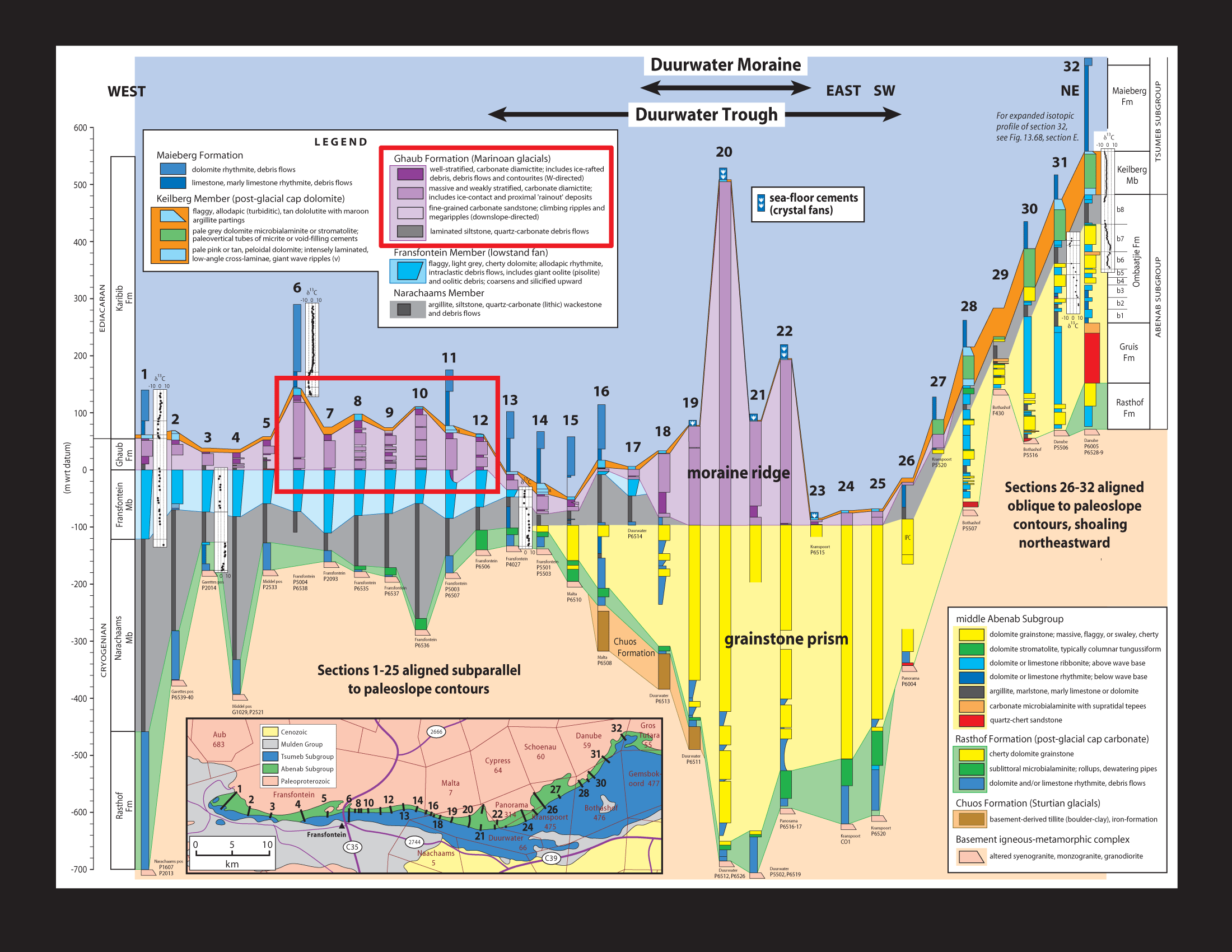Click the Duurwater Trough heading label
The image size is (1232, 952).
[706, 114]
